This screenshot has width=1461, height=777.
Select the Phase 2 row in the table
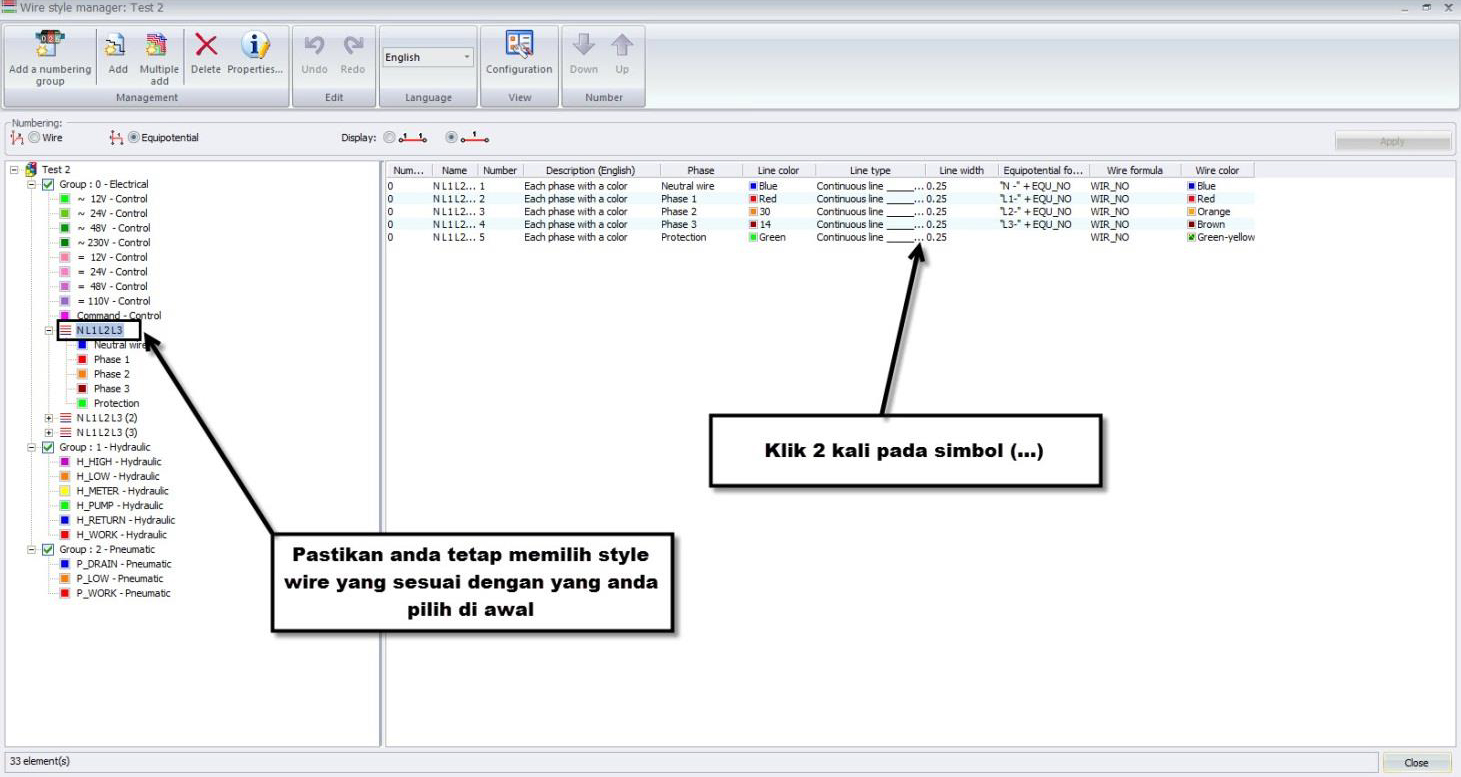(x=600, y=211)
